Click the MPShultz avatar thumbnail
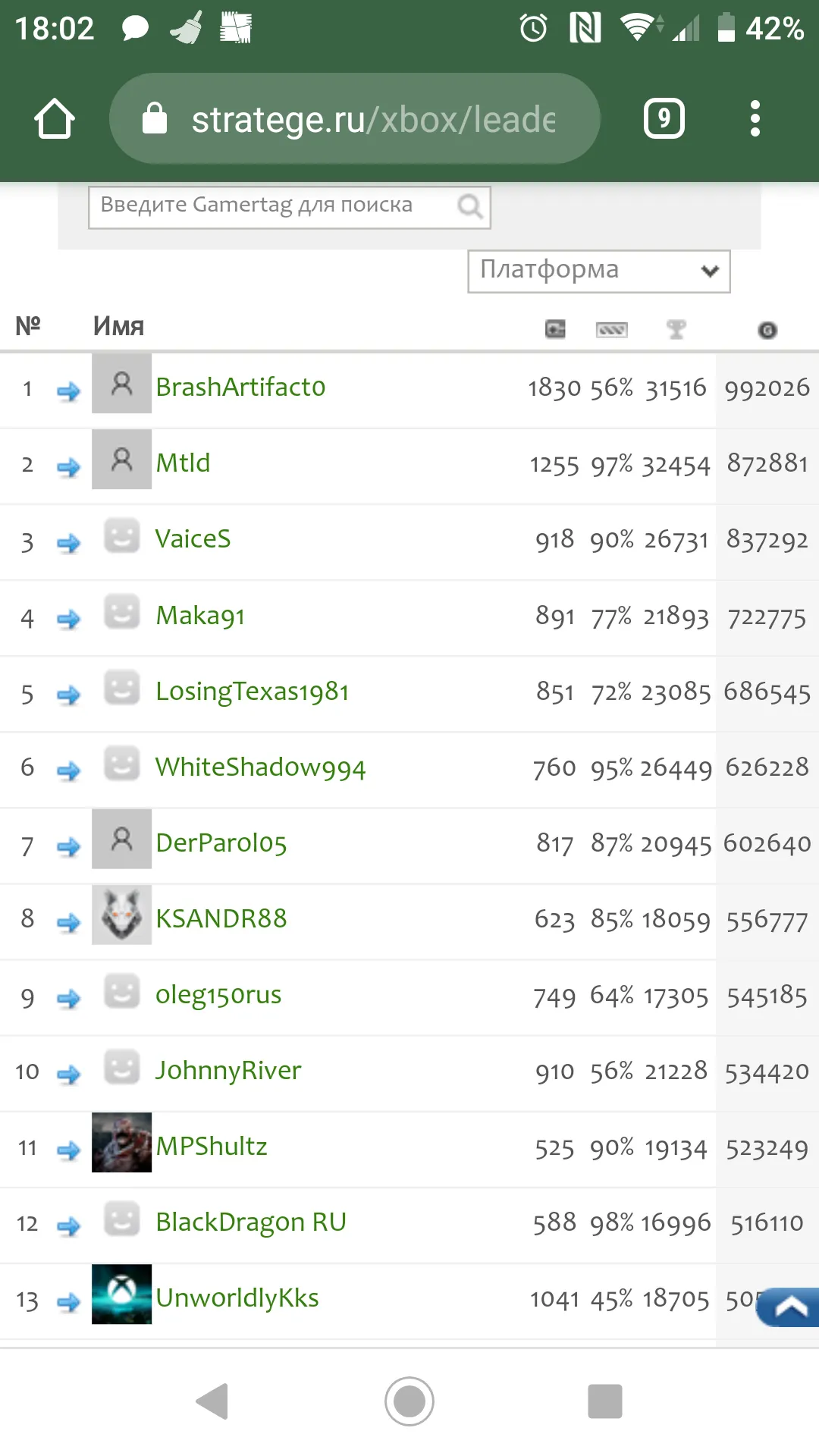The image size is (819, 1456). point(121,1142)
